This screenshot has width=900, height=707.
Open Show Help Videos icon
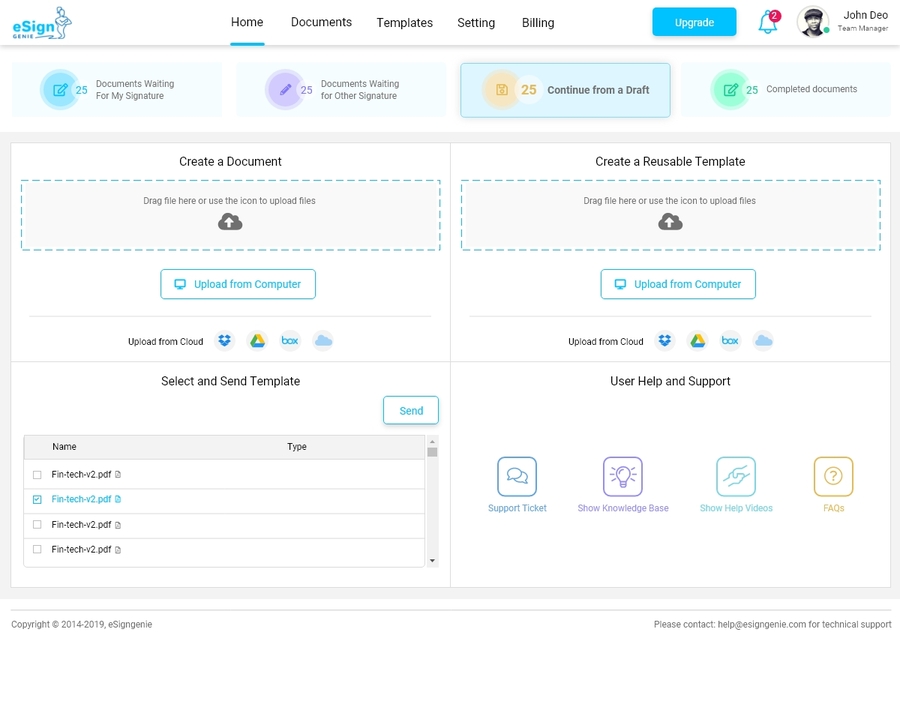coord(736,476)
